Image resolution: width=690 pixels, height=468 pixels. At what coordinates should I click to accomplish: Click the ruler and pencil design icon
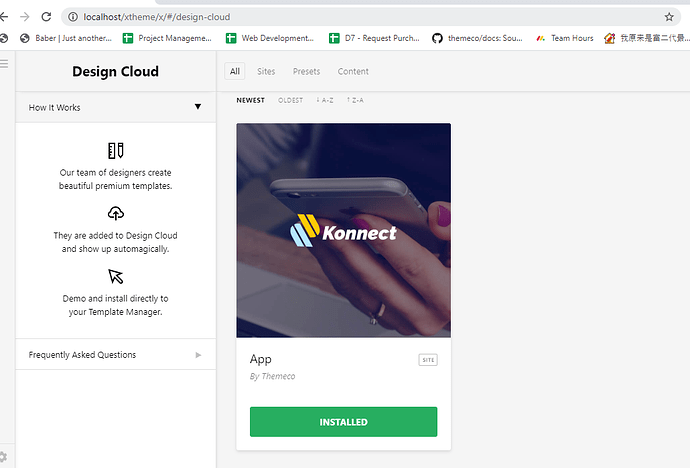click(x=116, y=150)
